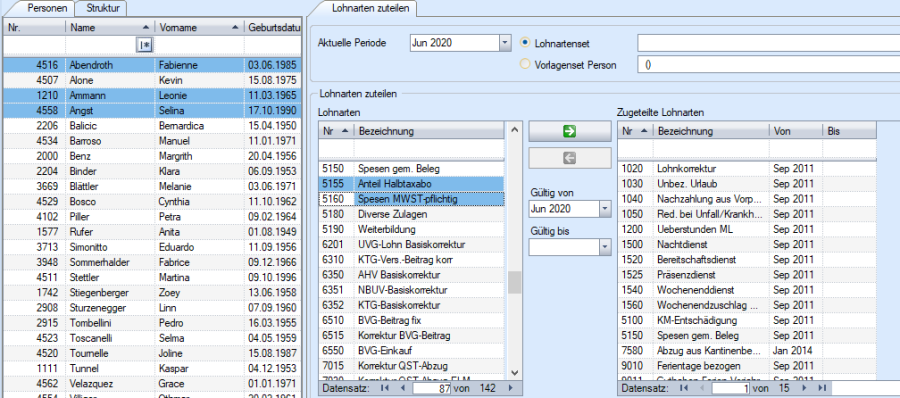Select Lohnart 5180 Diverse Zulagen
The image size is (900, 398).
[x=412, y=214]
